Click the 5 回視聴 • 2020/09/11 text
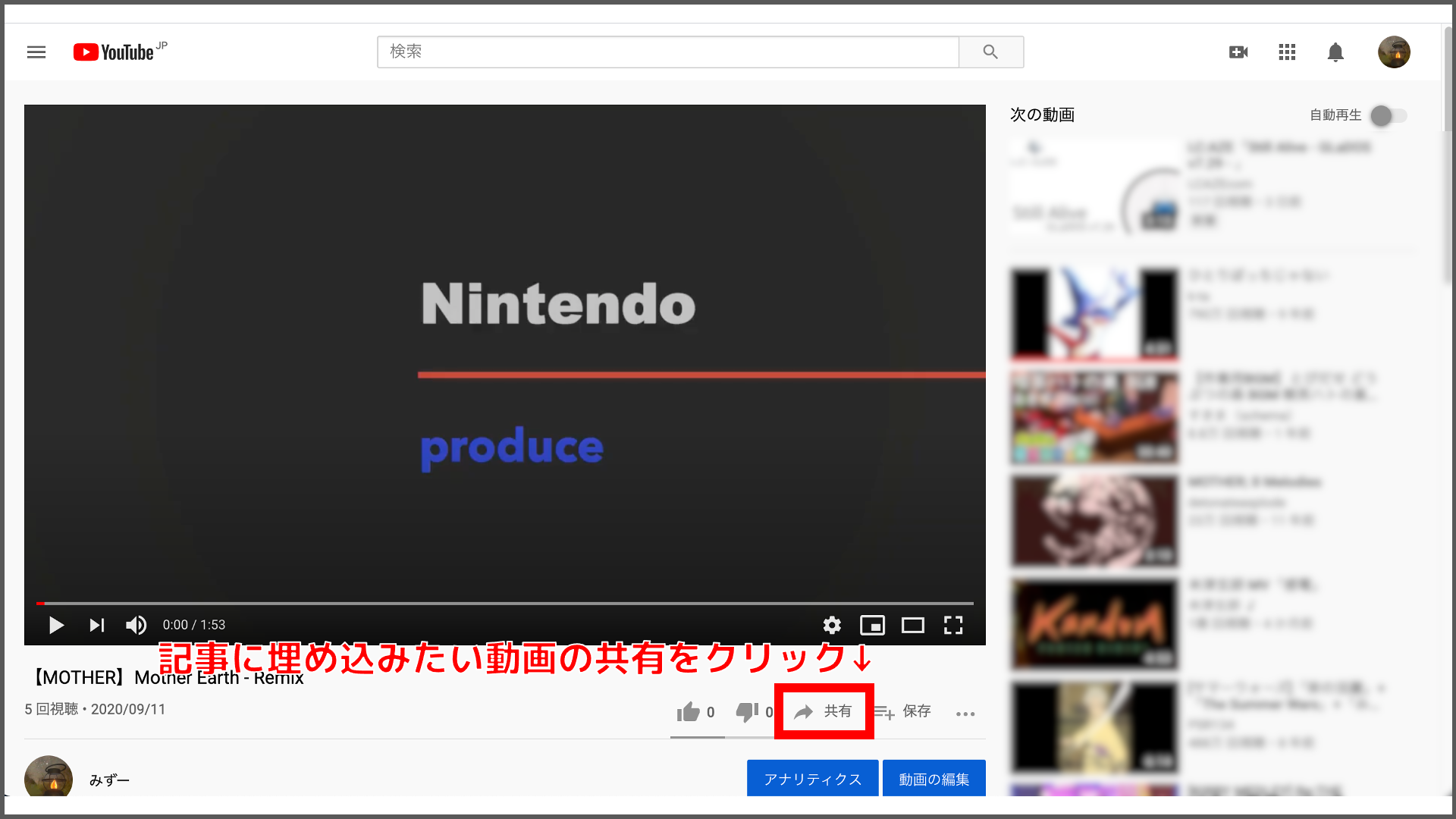 tap(95, 709)
